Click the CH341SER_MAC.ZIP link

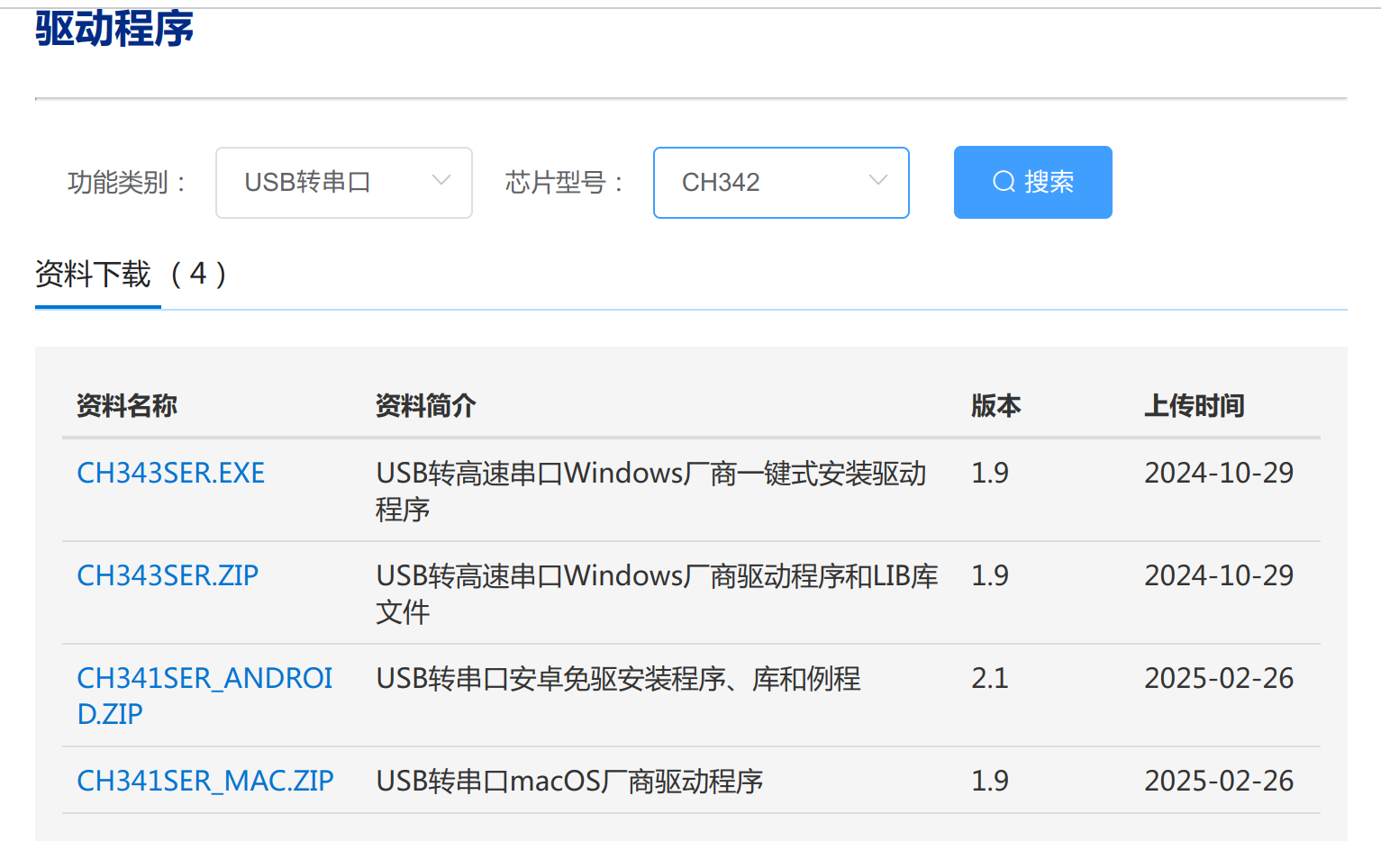[205, 781]
